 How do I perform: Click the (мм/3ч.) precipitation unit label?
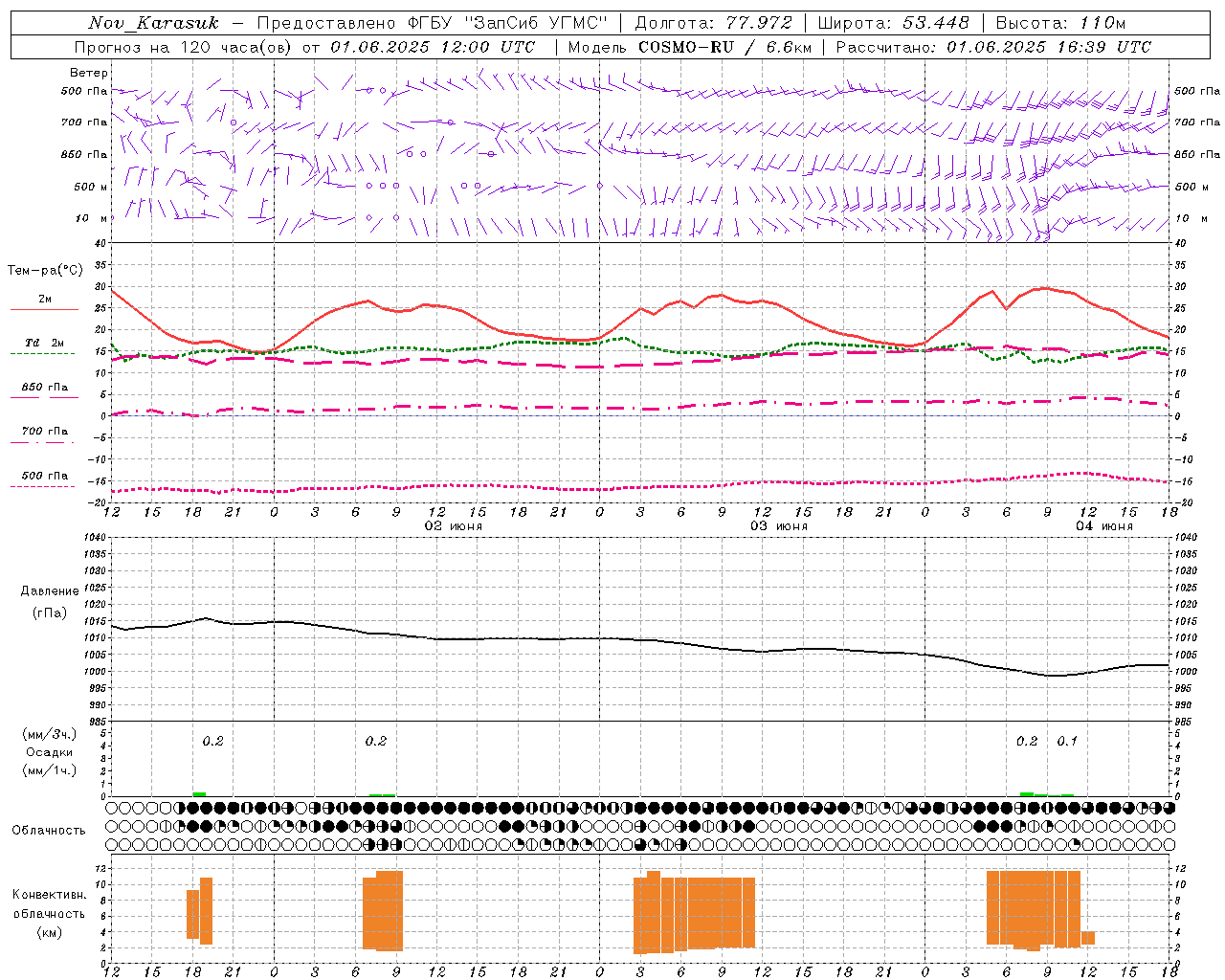point(50,734)
